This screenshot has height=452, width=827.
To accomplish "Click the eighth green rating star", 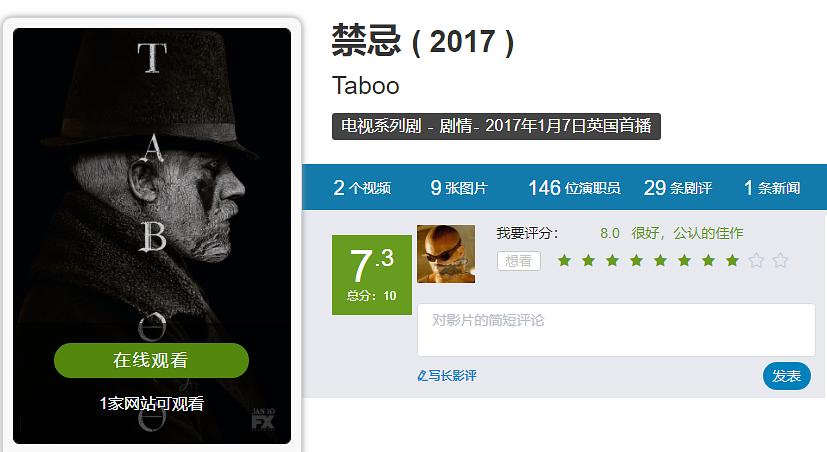I will (732, 260).
